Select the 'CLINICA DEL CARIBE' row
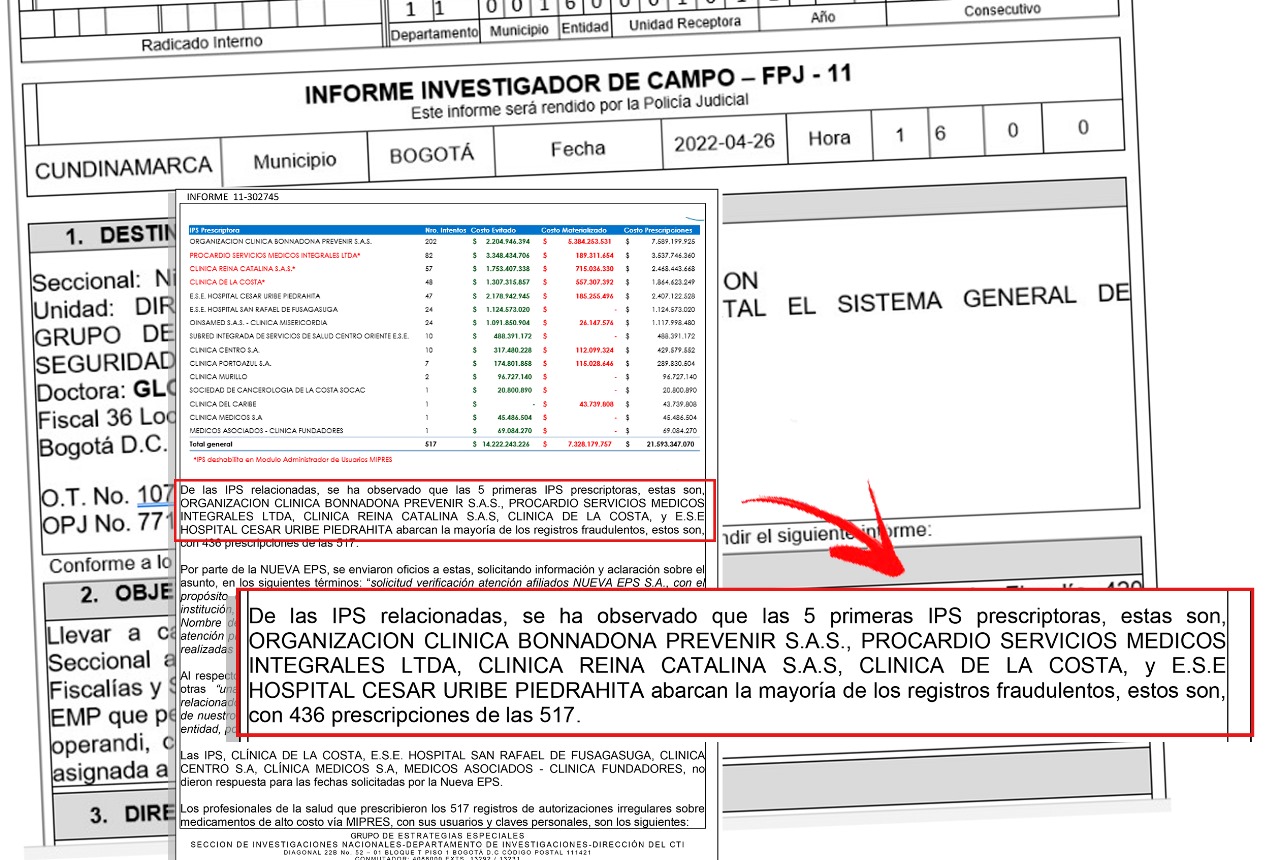 [442, 404]
